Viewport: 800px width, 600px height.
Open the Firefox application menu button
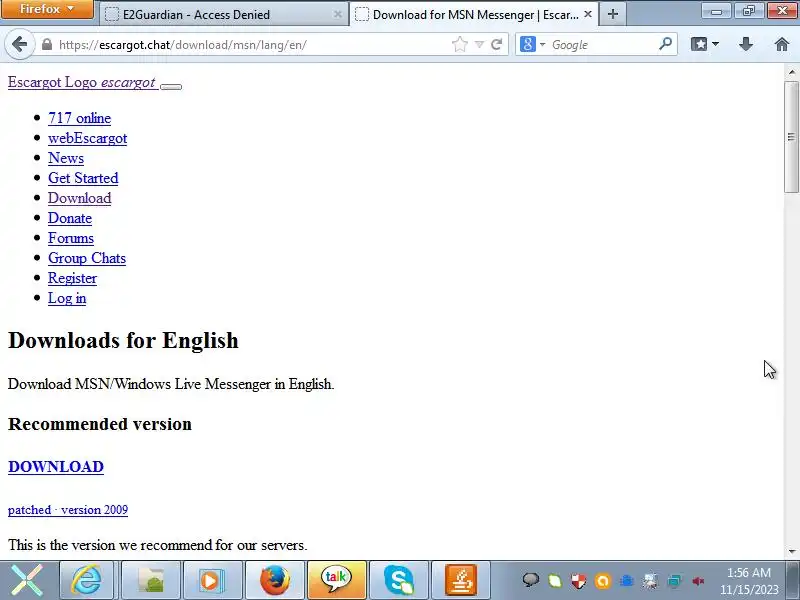[x=47, y=9]
